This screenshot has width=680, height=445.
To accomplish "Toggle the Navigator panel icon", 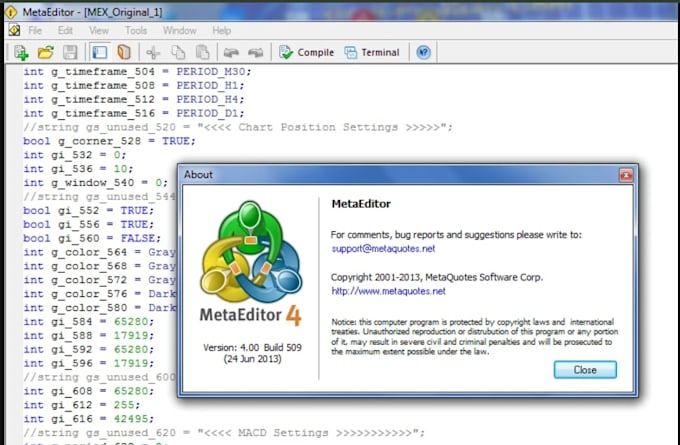I will [100, 52].
